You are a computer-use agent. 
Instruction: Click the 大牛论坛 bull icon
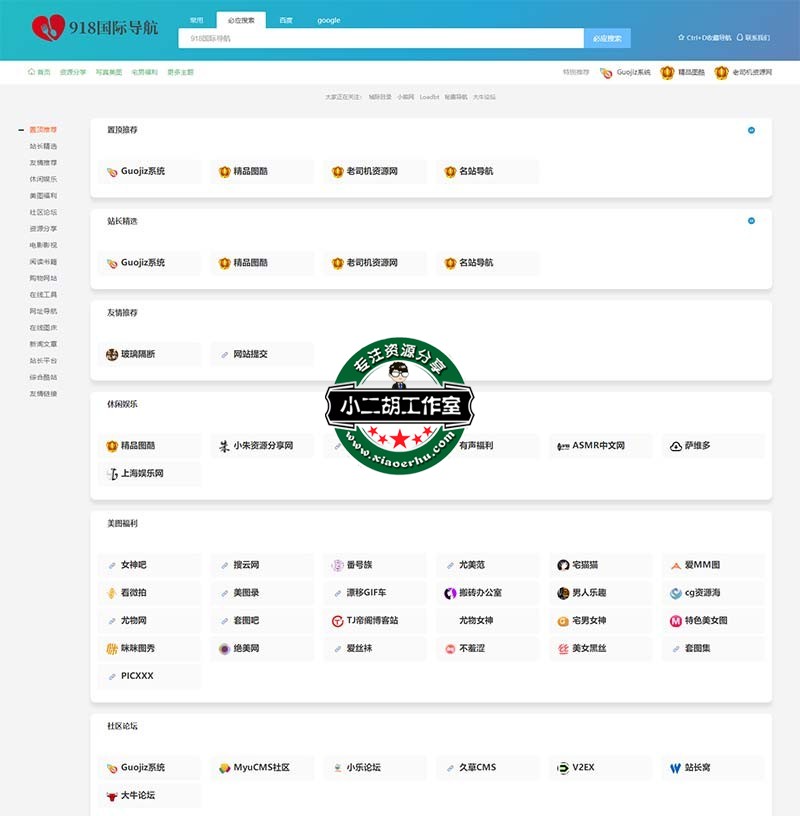(x=112, y=796)
